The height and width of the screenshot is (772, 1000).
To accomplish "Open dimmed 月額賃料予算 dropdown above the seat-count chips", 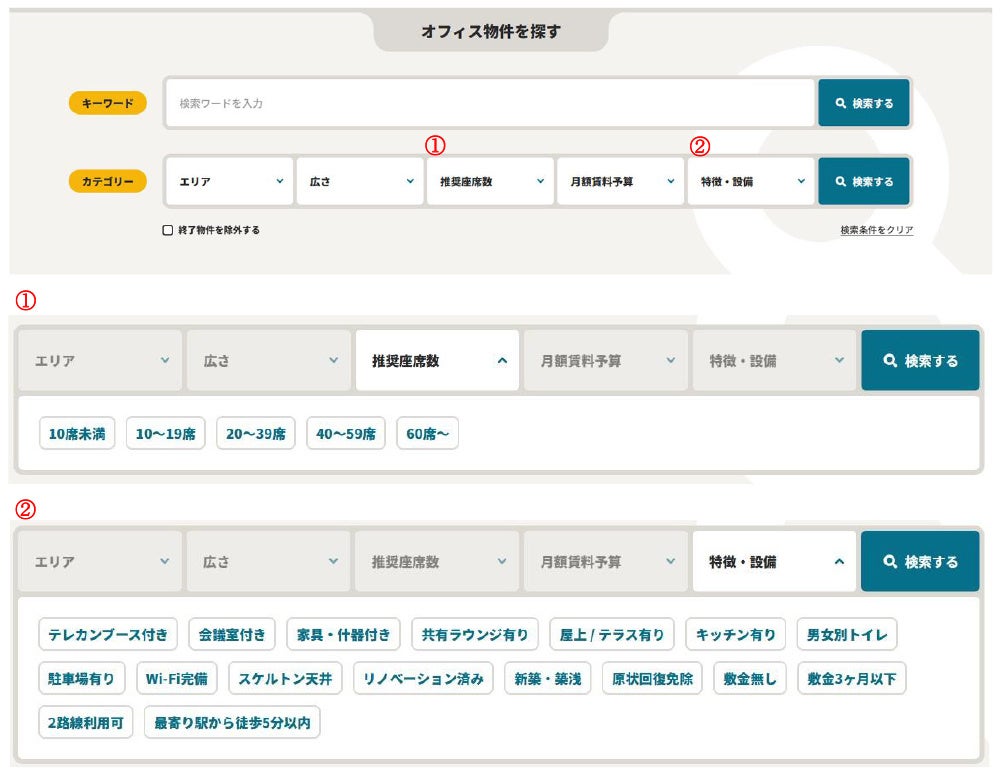I will pos(605,360).
